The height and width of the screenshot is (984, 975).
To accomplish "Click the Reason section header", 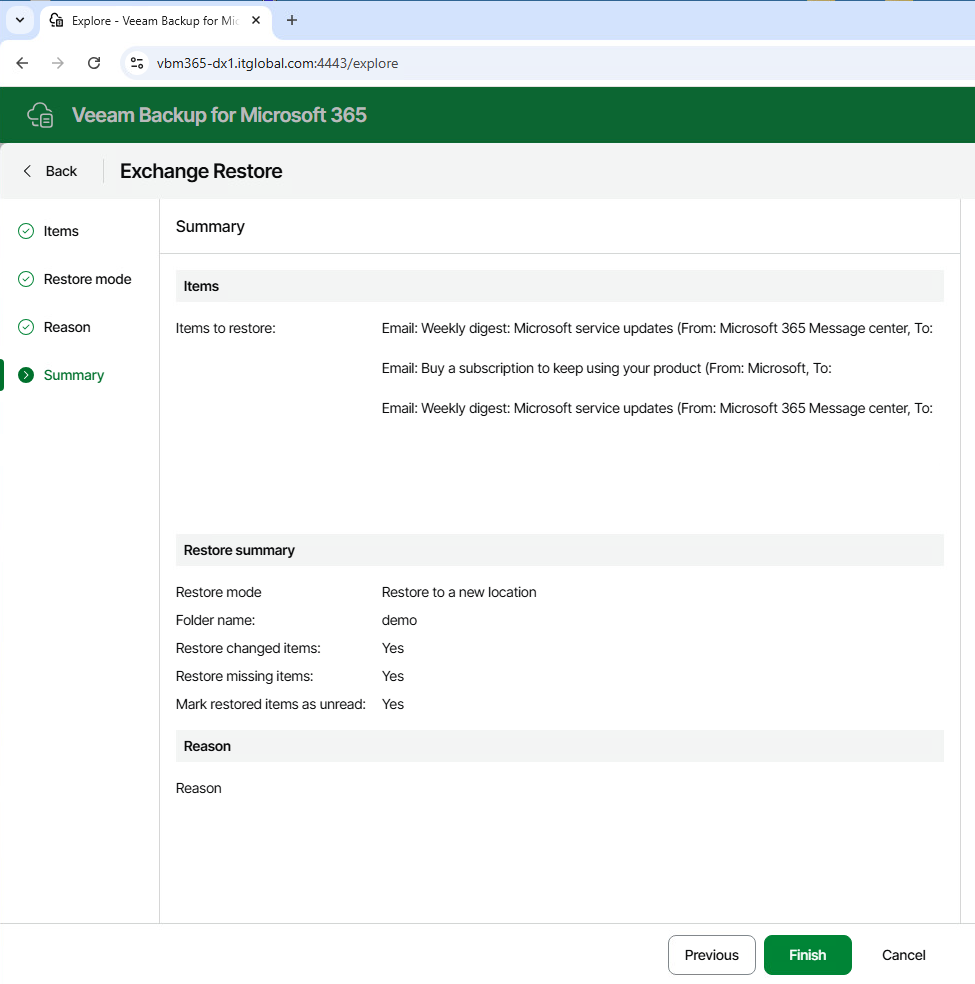I will tap(560, 746).
